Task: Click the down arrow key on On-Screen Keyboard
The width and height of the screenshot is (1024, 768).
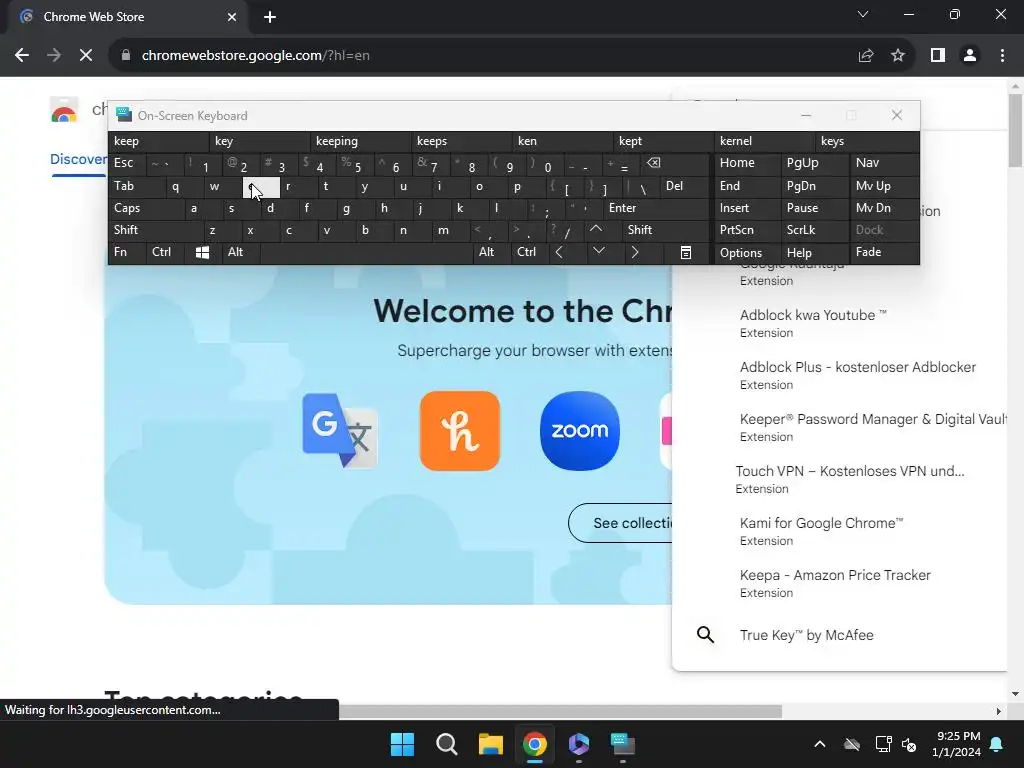Action: pos(599,251)
